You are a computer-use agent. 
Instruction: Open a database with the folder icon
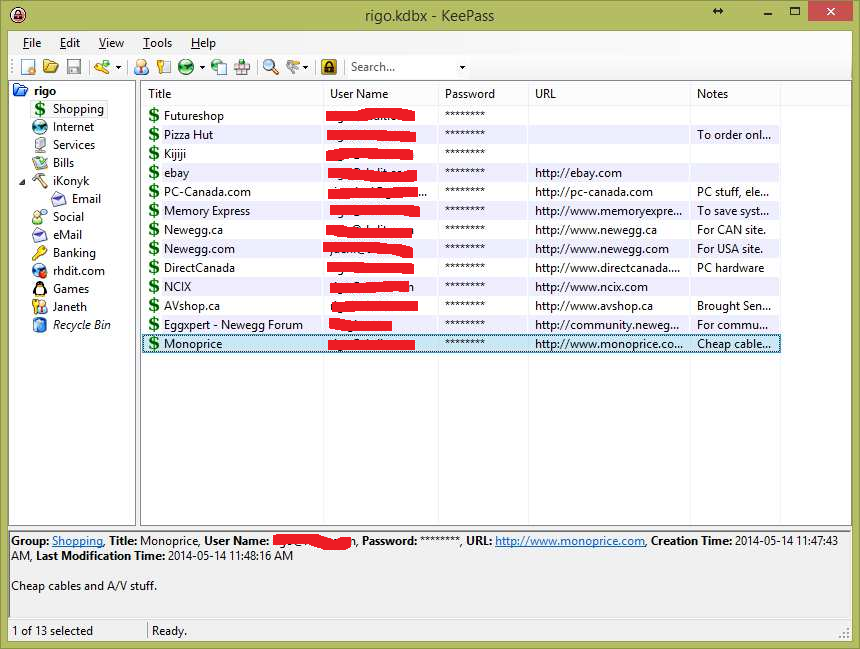[50, 67]
